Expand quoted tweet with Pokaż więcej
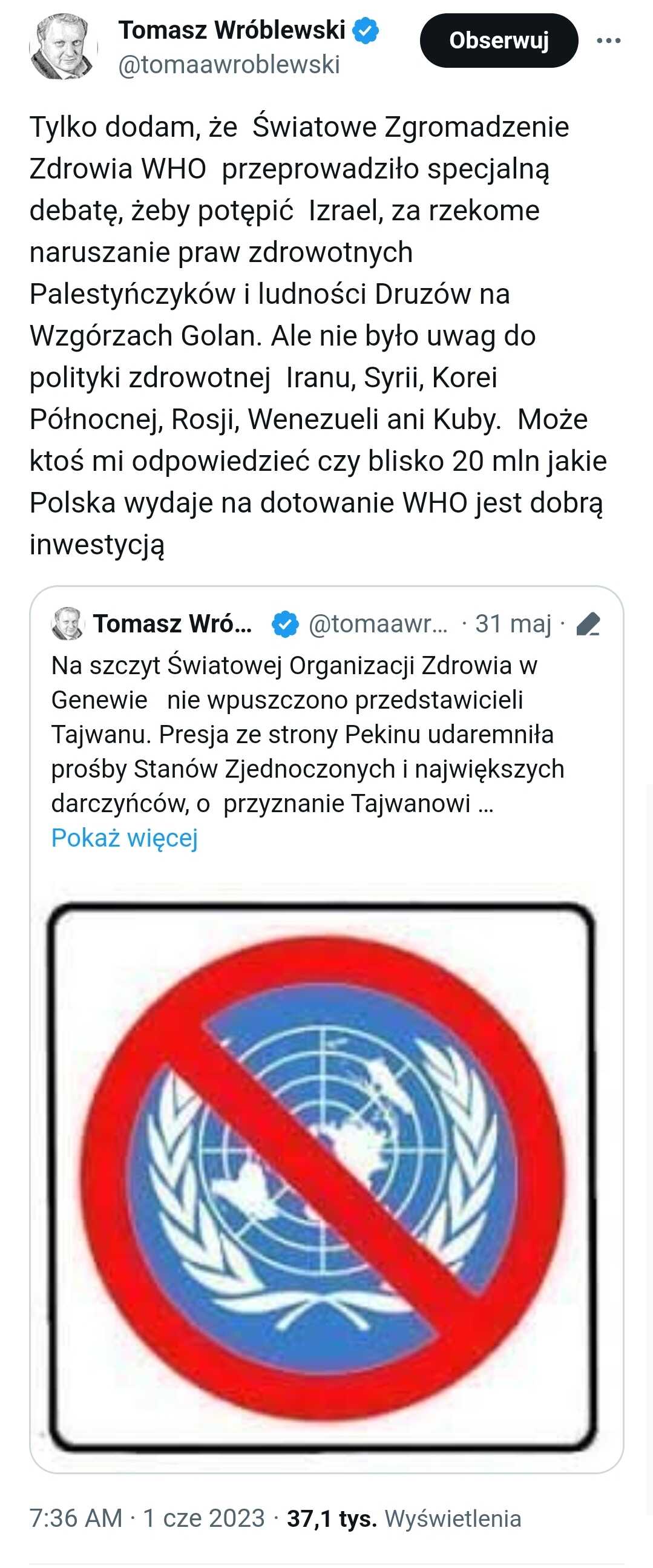The image size is (653, 1568). pyautogui.click(x=125, y=838)
